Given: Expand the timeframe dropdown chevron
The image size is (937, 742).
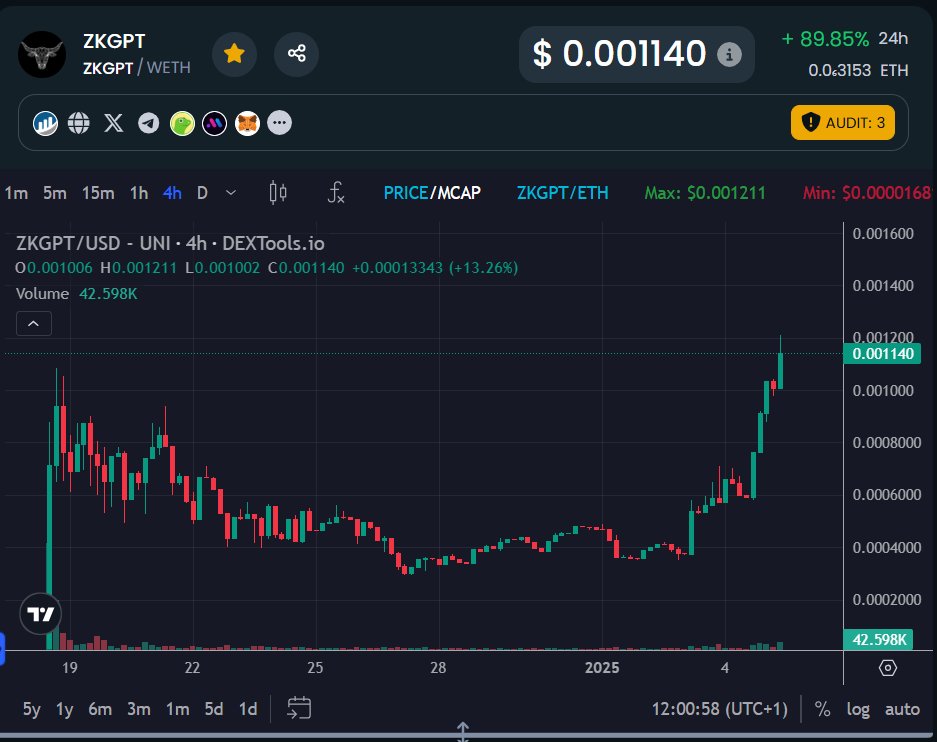Looking at the screenshot, I should coord(231,193).
